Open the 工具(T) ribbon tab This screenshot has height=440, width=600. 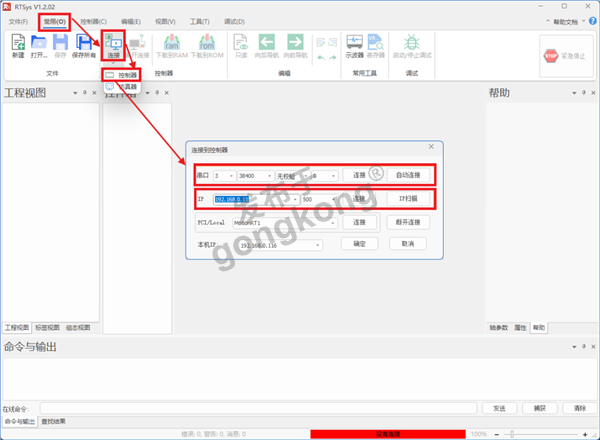tap(200, 21)
